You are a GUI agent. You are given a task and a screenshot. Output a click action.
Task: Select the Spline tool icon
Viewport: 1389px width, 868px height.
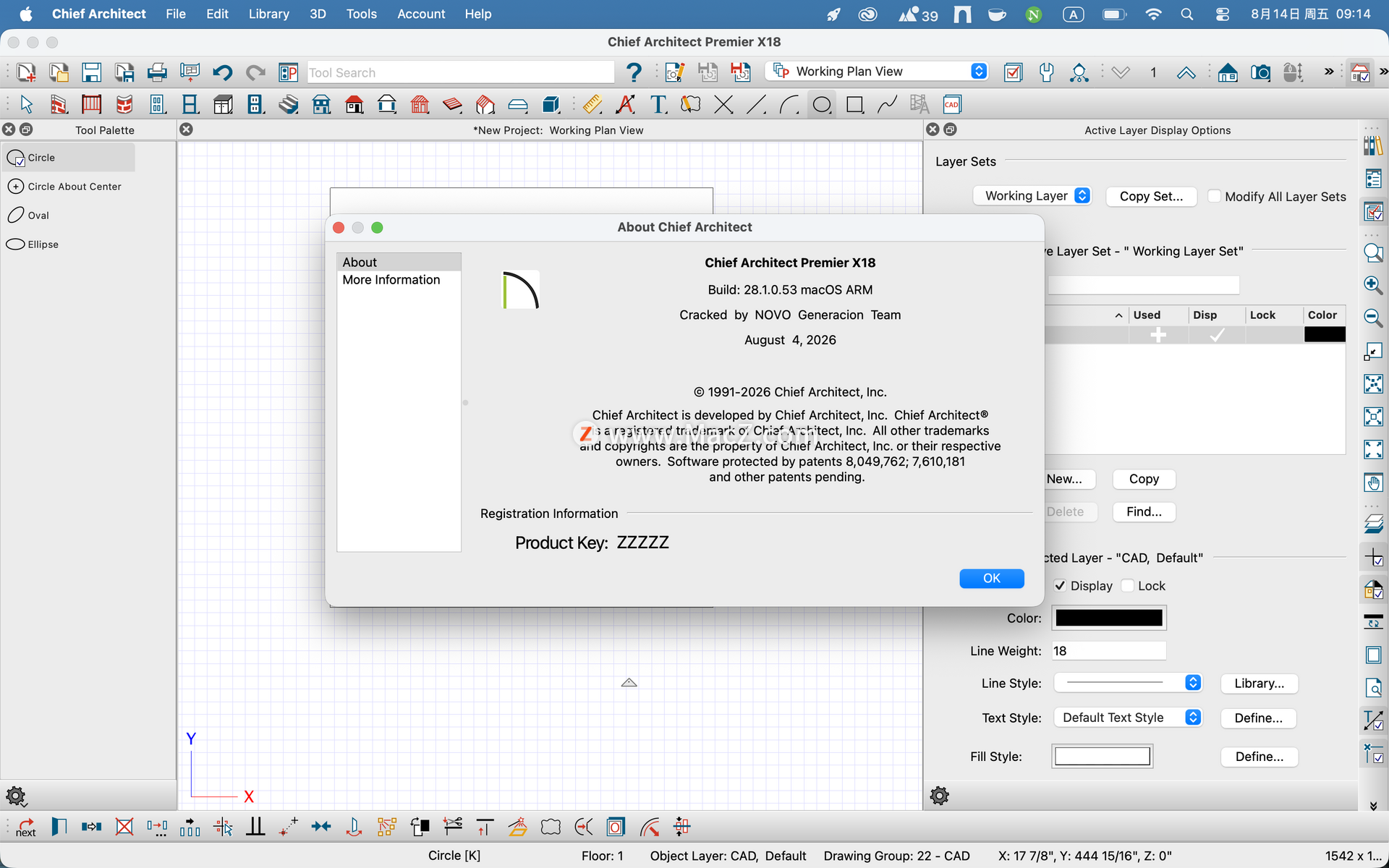(x=887, y=105)
